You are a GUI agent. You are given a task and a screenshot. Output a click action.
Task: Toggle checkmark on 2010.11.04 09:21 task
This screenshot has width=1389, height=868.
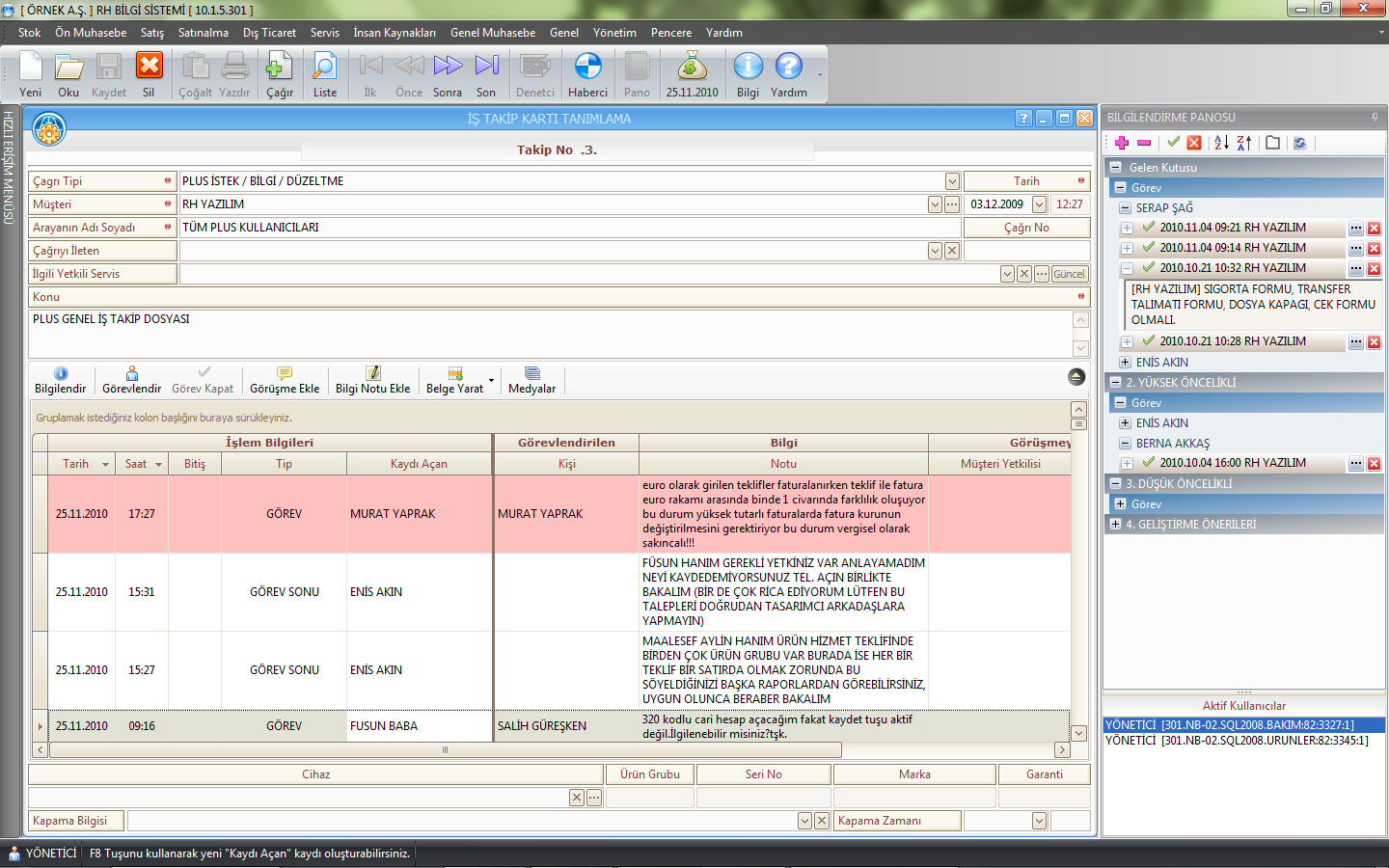click(1148, 228)
